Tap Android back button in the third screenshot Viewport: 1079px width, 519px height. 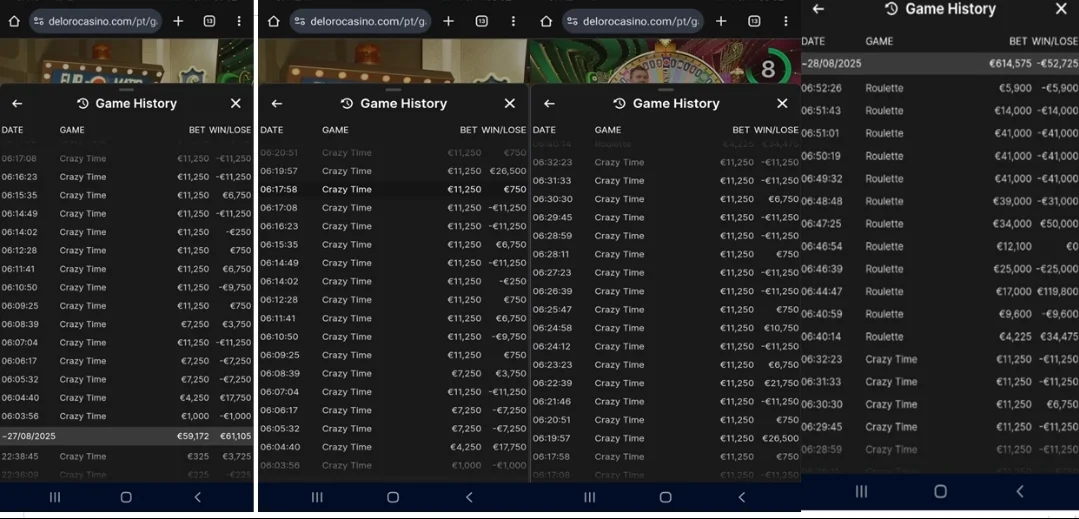point(742,497)
